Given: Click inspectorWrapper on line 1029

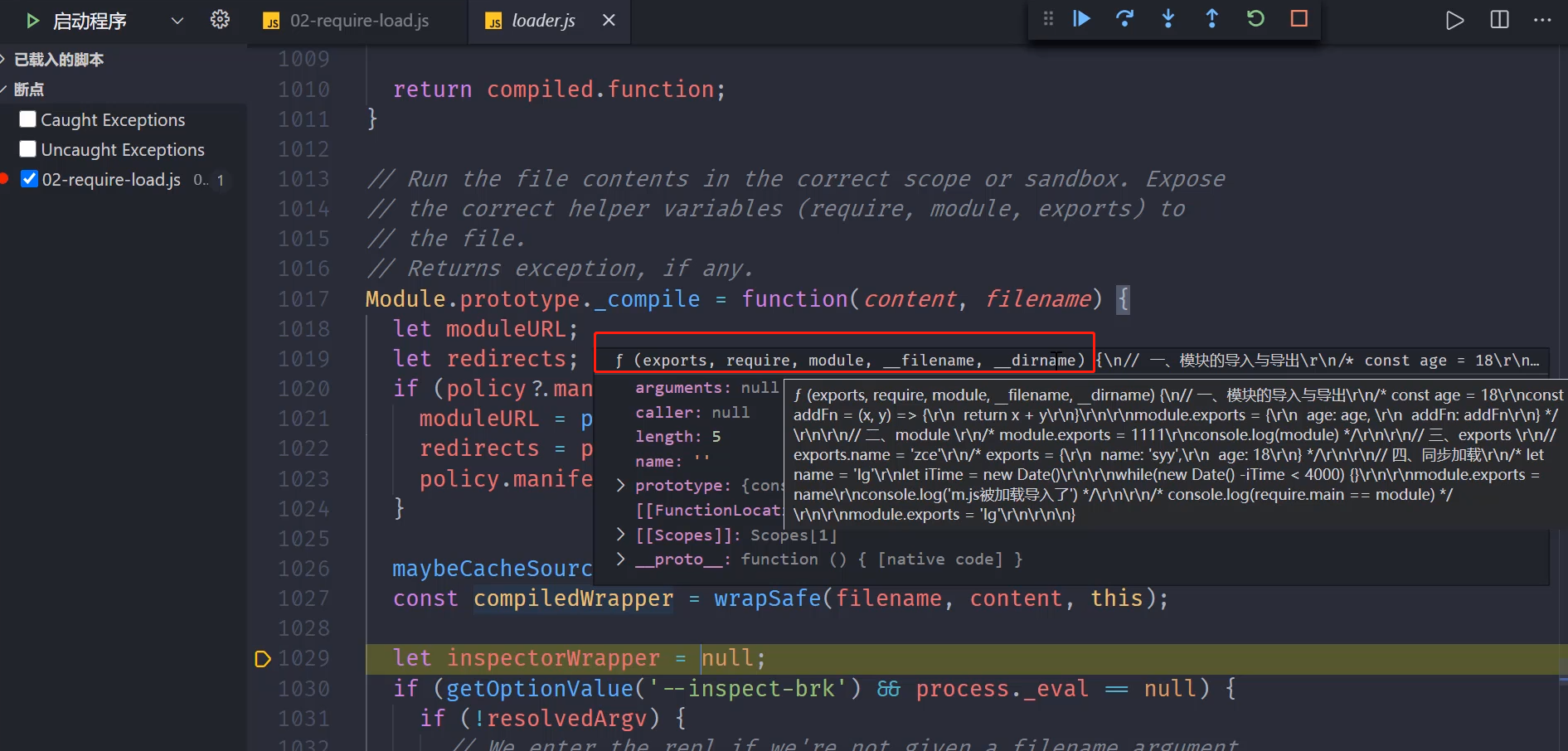Looking at the screenshot, I should coord(553,658).
